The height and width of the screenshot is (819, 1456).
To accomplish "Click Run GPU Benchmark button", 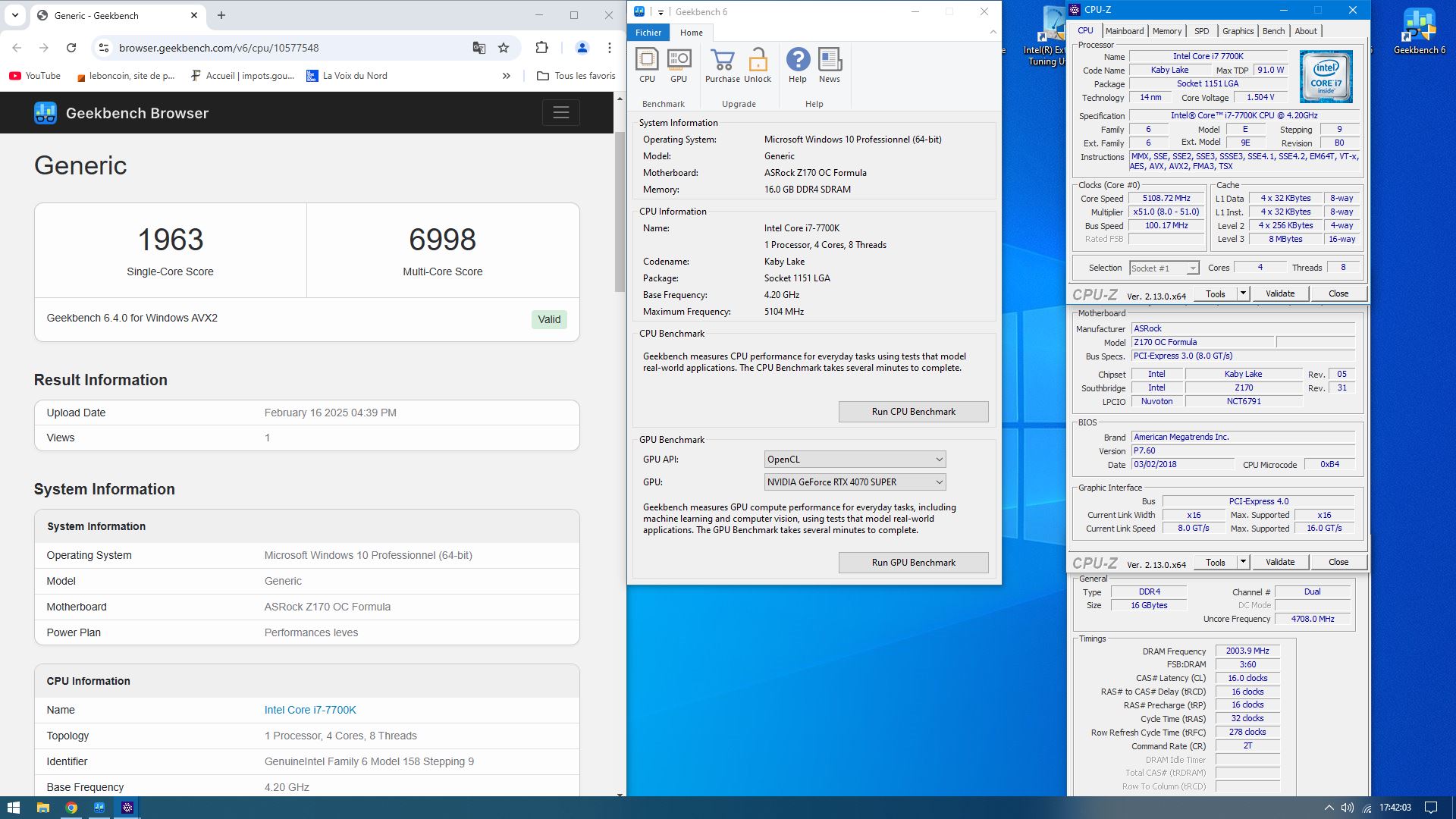I will click(913, 563).
